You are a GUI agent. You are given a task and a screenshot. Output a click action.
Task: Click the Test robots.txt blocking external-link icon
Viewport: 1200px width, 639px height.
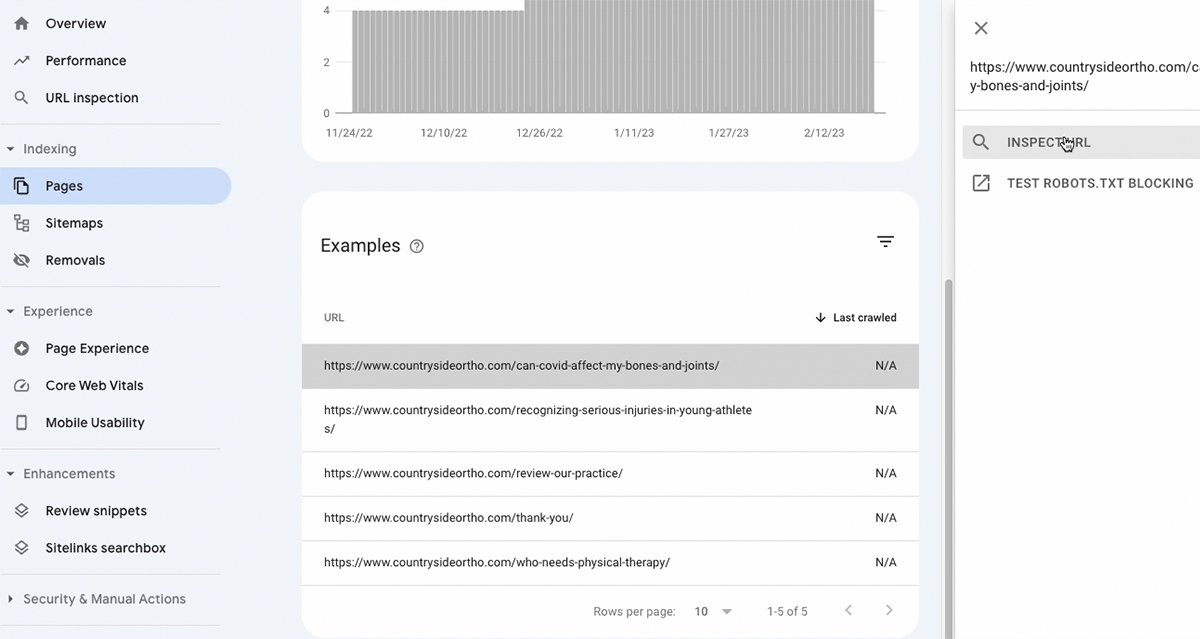981,183
